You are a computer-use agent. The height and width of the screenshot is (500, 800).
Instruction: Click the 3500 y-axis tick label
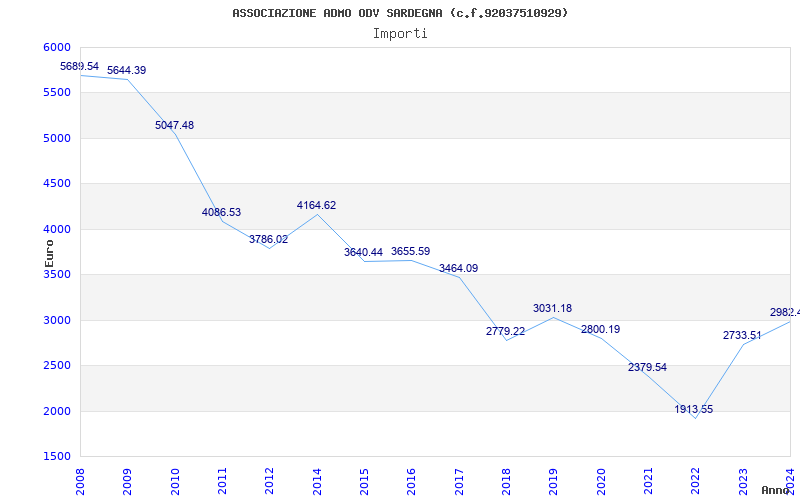[57, 274]
